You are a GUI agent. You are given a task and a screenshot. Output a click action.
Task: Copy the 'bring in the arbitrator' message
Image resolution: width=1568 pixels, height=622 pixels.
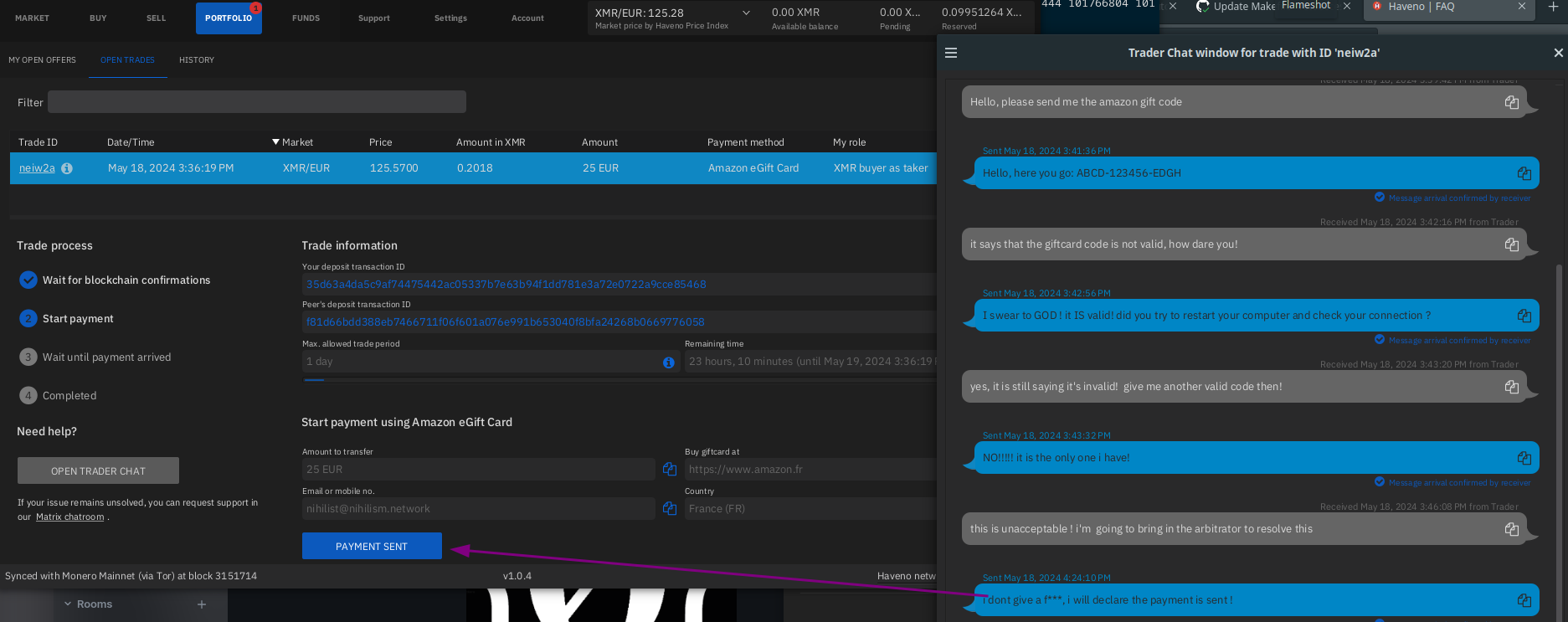tap(1512, 529)
